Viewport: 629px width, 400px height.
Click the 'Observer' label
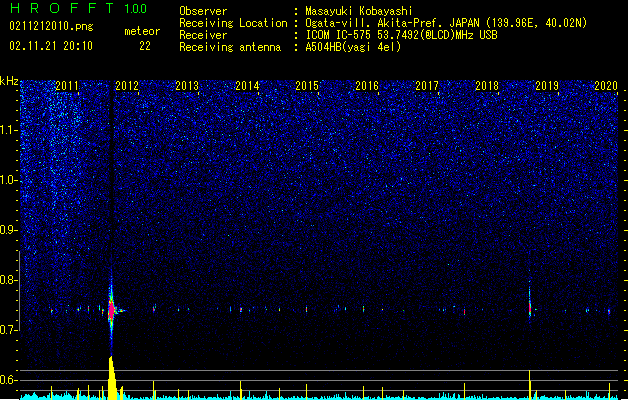click(203, 11)
